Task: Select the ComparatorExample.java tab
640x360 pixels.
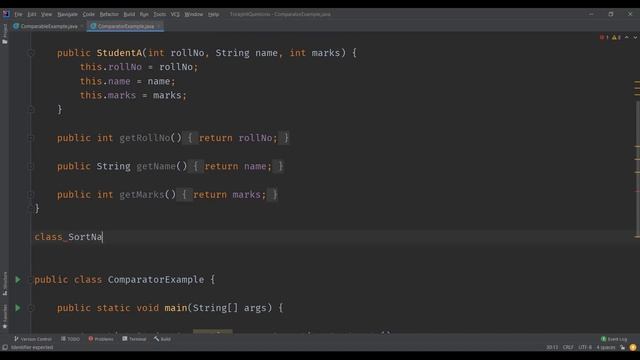Action: (126, 26)
